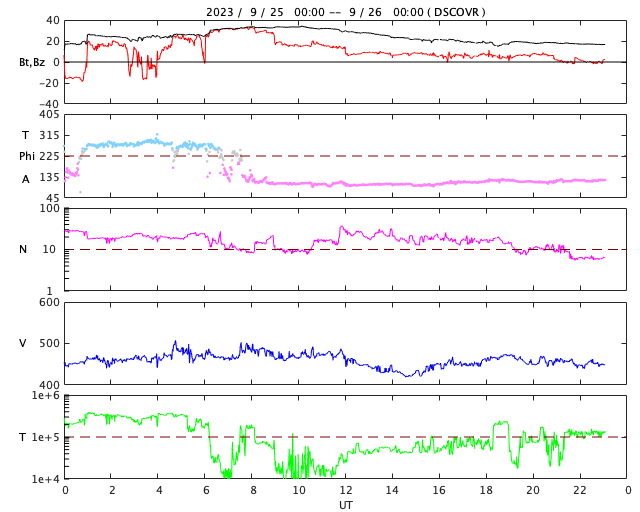Click the '12' hour tick on x-axis

coord(345,490)
